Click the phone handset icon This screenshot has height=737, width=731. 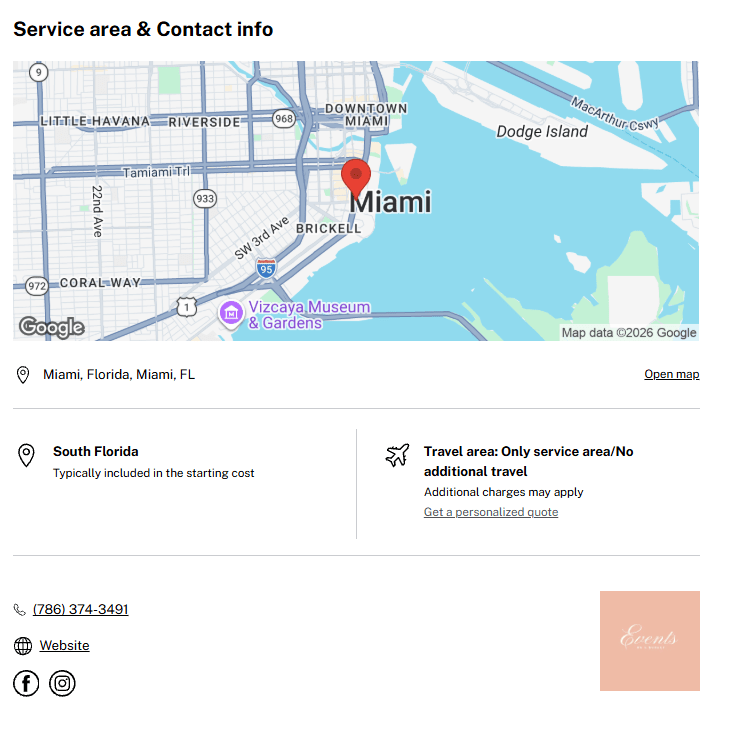click(x=19, y=610)
